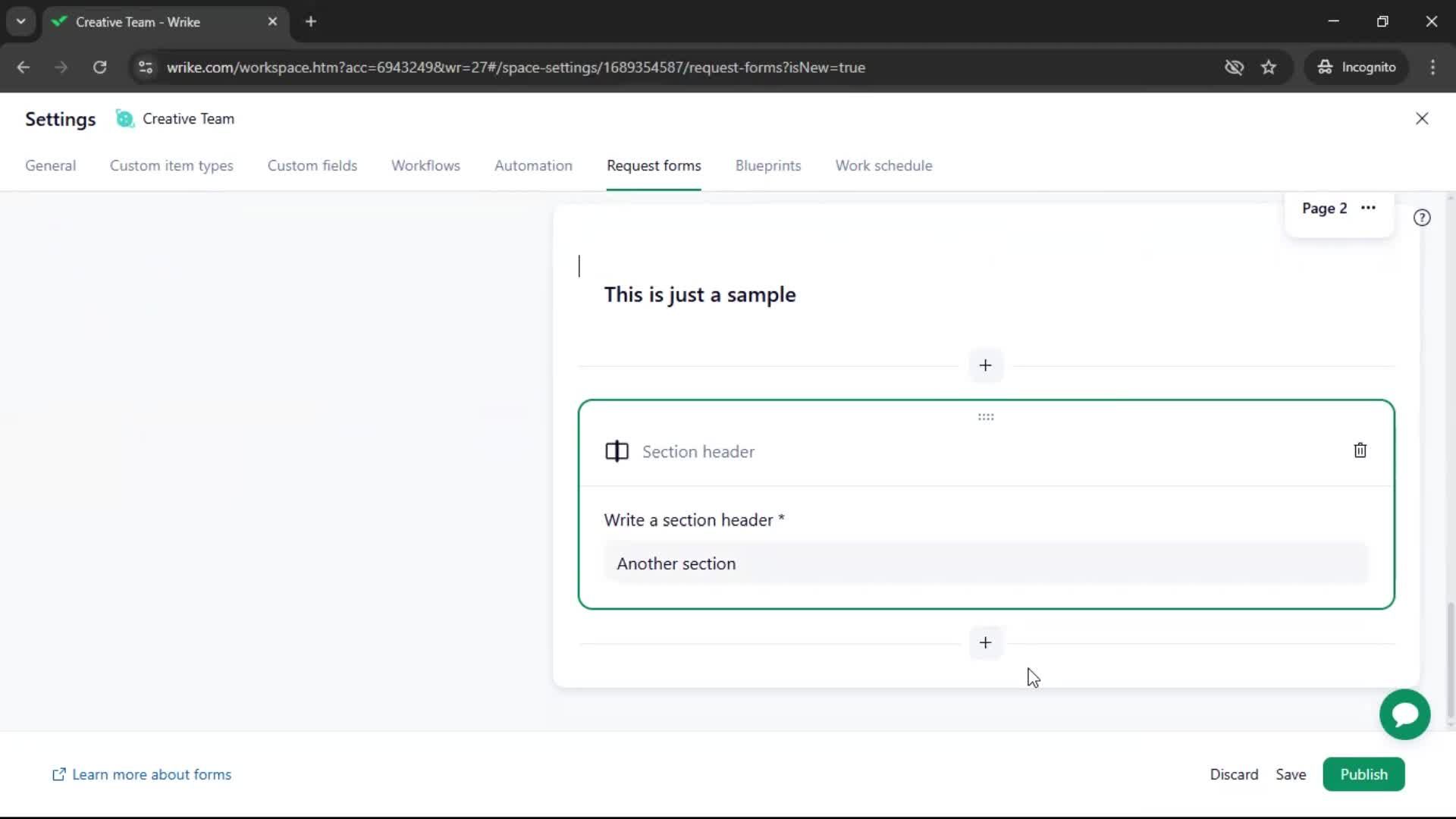
Task: Open the Page 2 more options menu
Action: (1368, 208)
